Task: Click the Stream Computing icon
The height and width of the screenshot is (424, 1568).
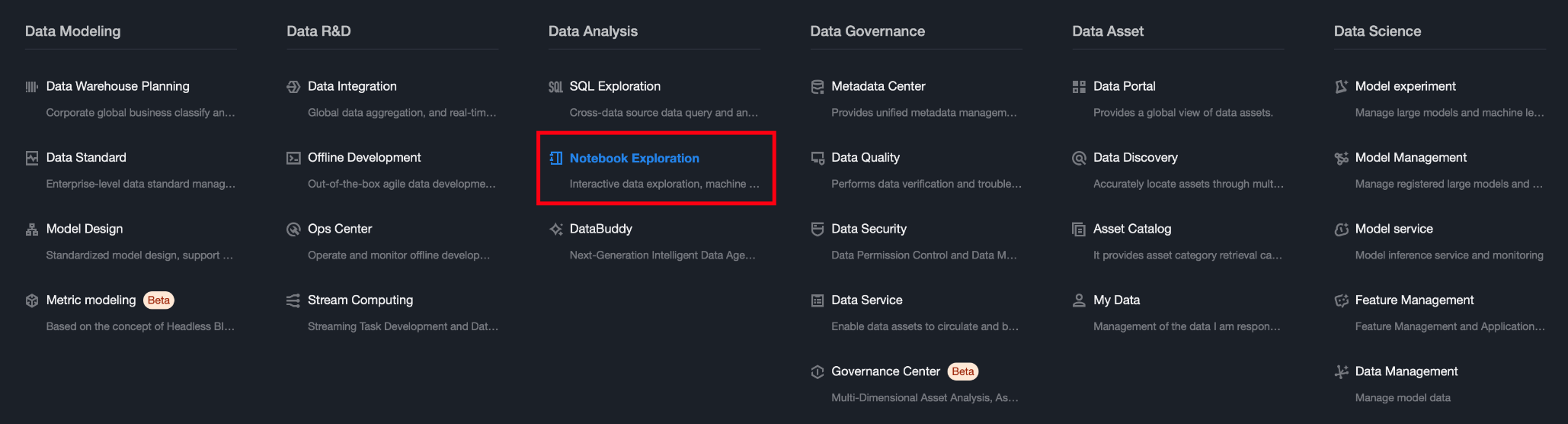Action: coord(293,300)
